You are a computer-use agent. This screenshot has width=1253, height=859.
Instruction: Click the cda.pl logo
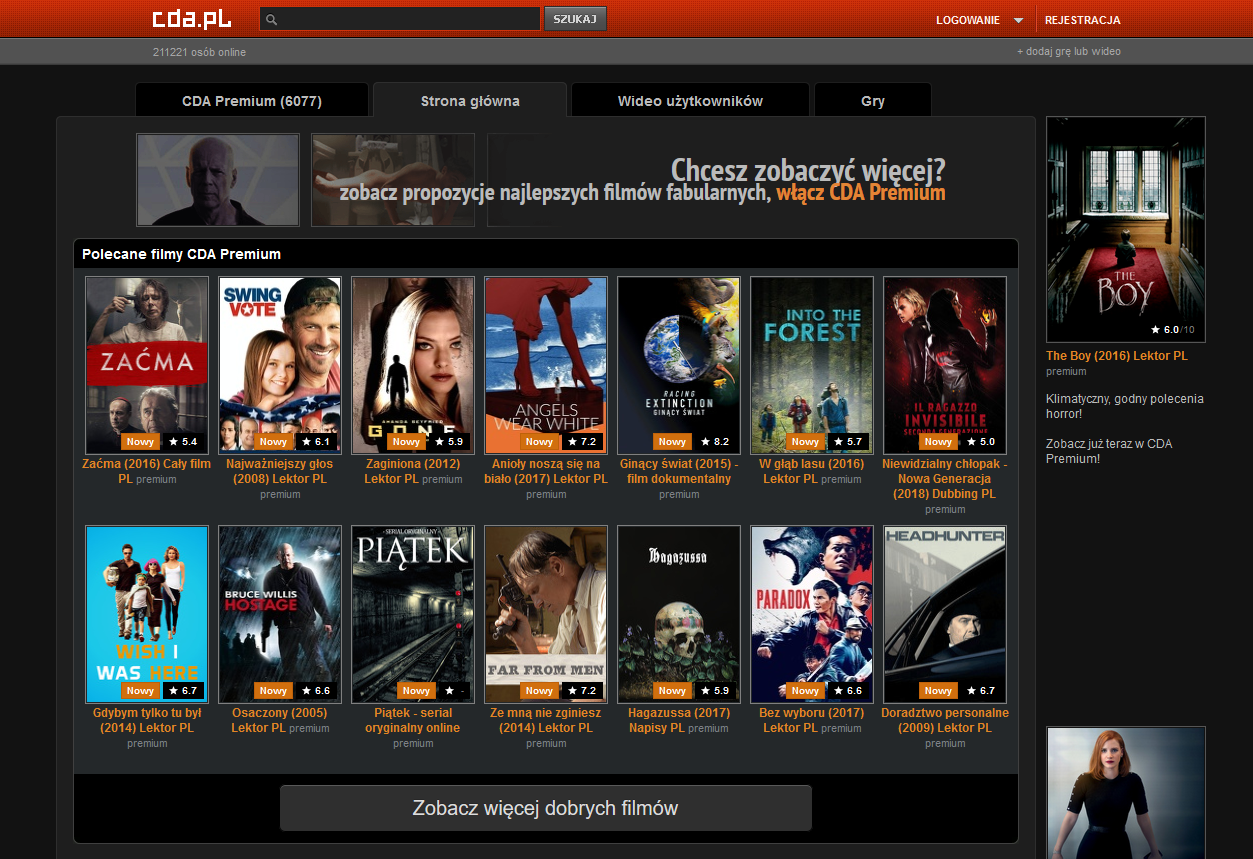coord(191,18)
